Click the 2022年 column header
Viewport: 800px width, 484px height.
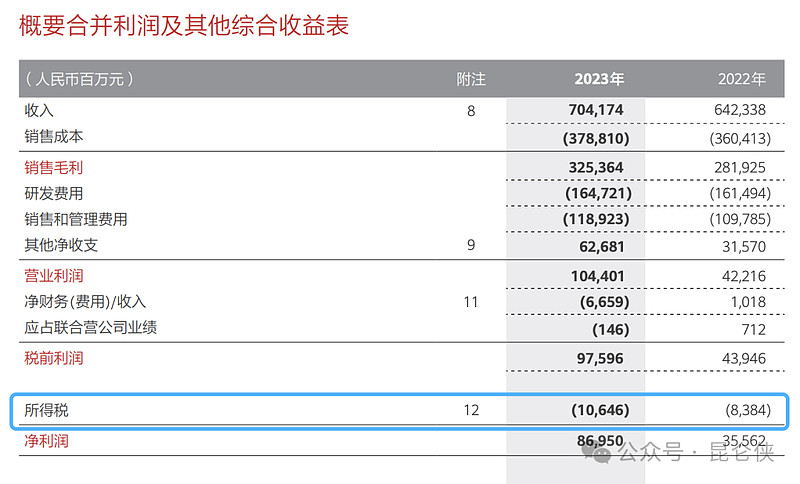(742, 79)
